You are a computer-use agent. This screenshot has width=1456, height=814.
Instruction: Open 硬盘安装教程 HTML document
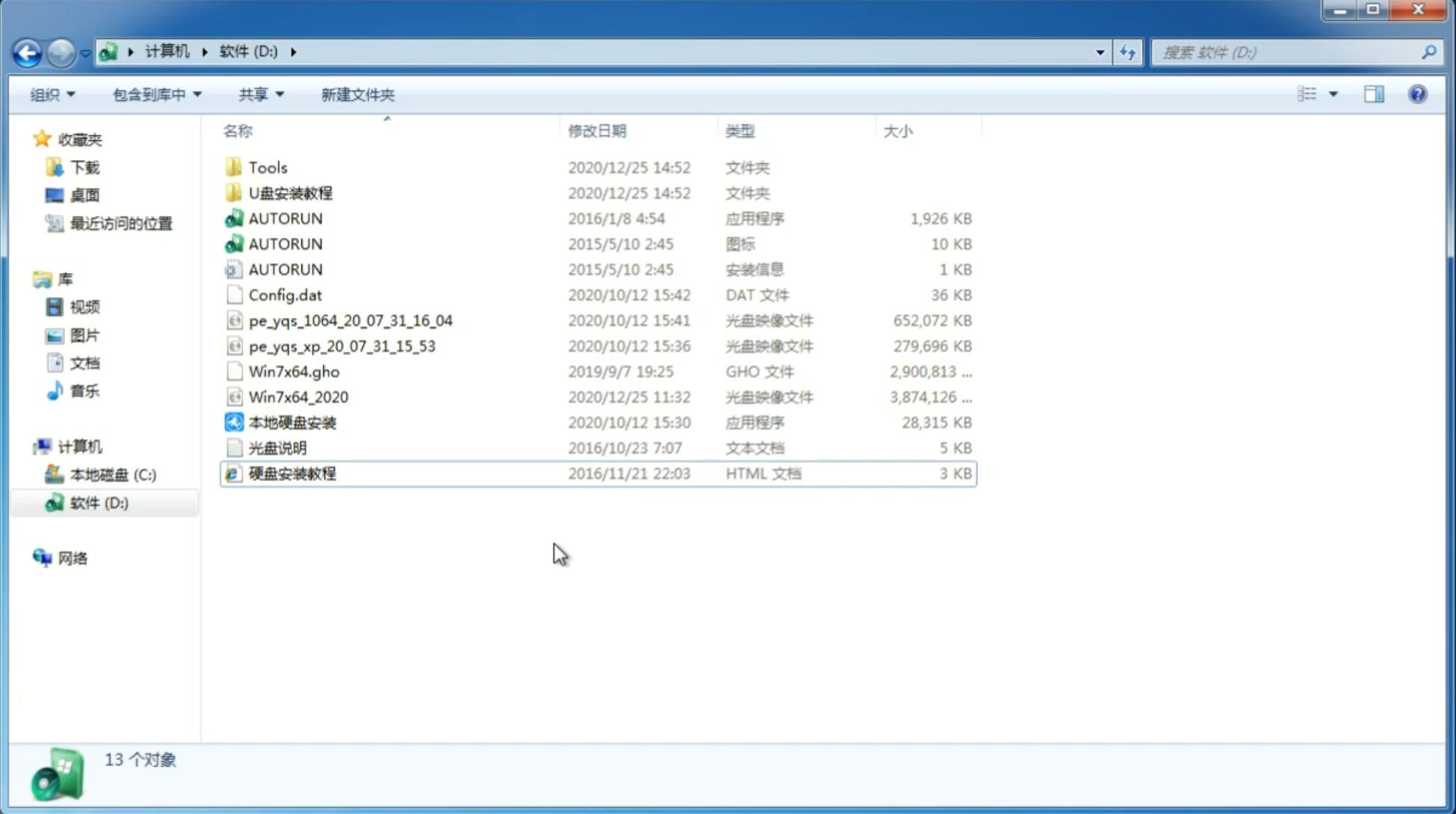[291, 473]
